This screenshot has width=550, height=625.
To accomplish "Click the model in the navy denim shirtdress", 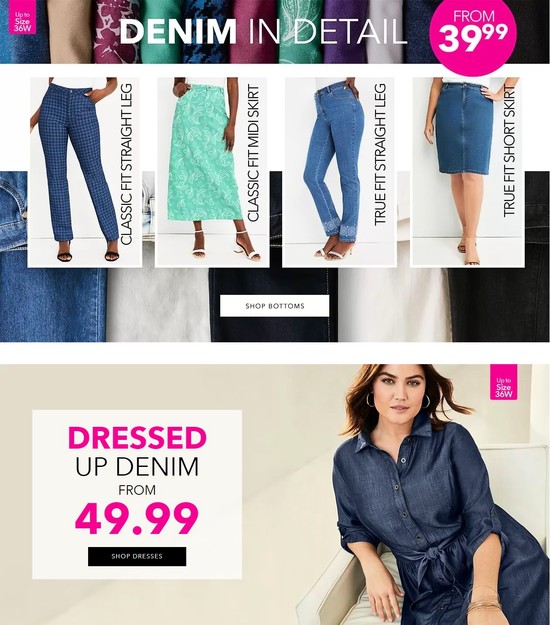I will [x=434, y=495].
